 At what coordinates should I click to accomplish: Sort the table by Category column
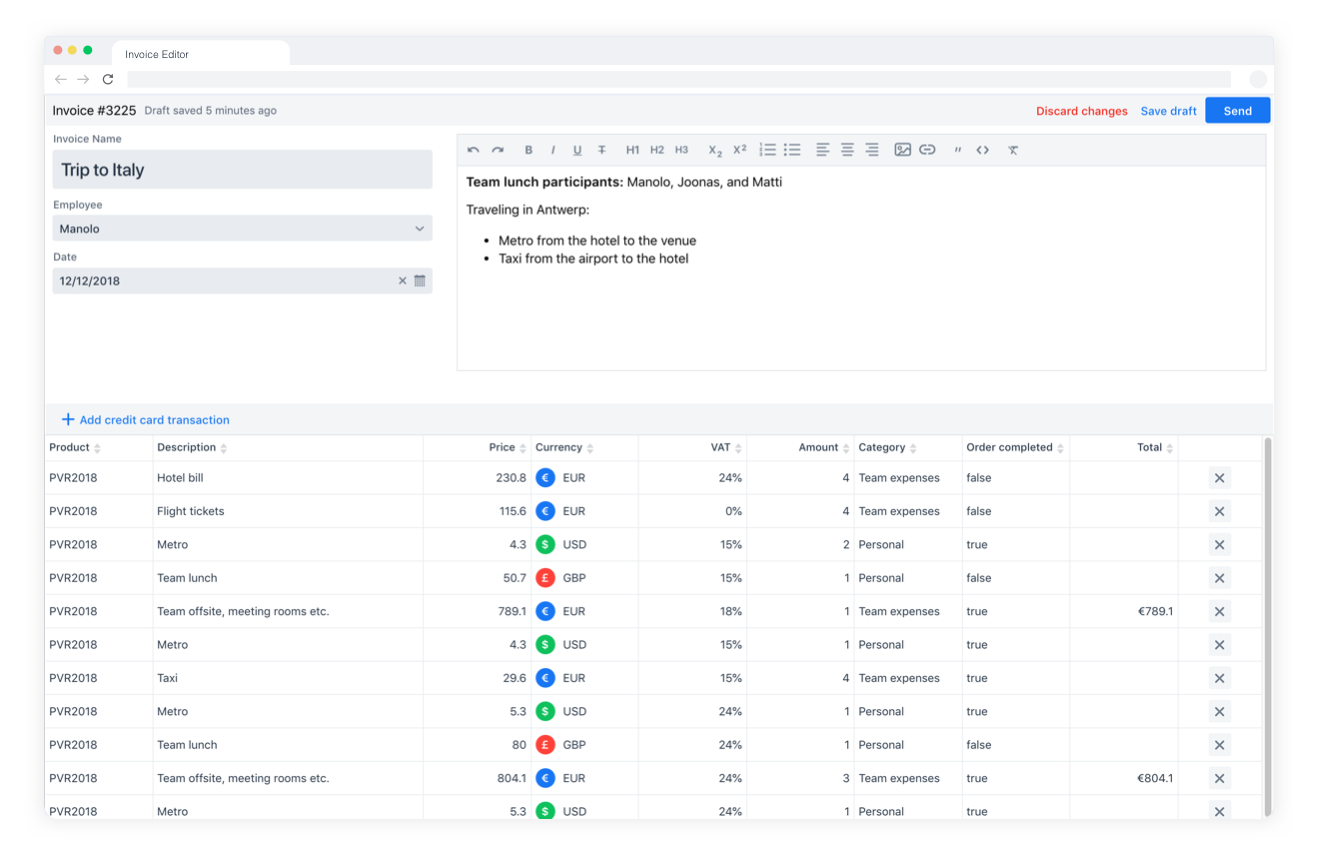[x=886, y=448]
